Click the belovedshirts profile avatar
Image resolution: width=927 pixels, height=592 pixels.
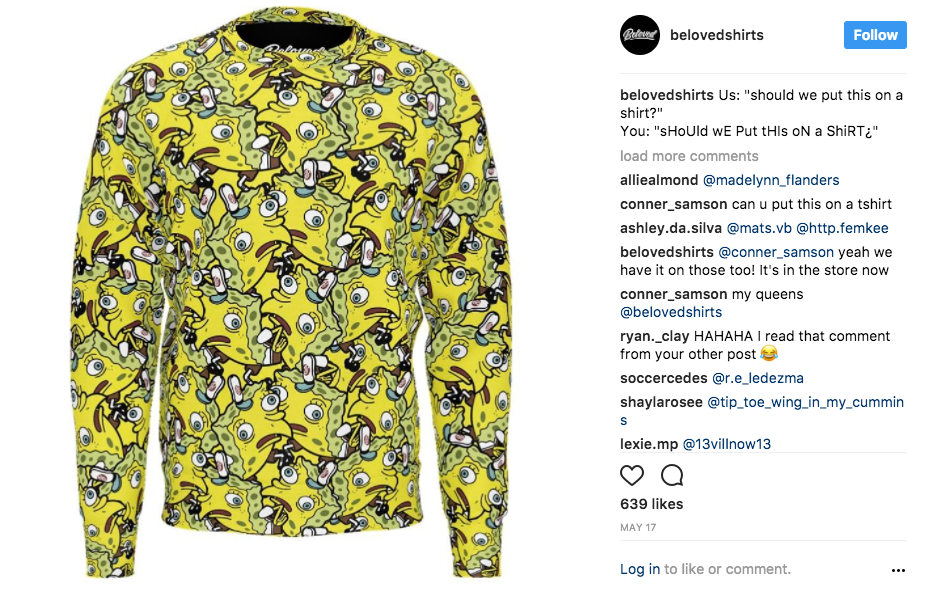640,35
